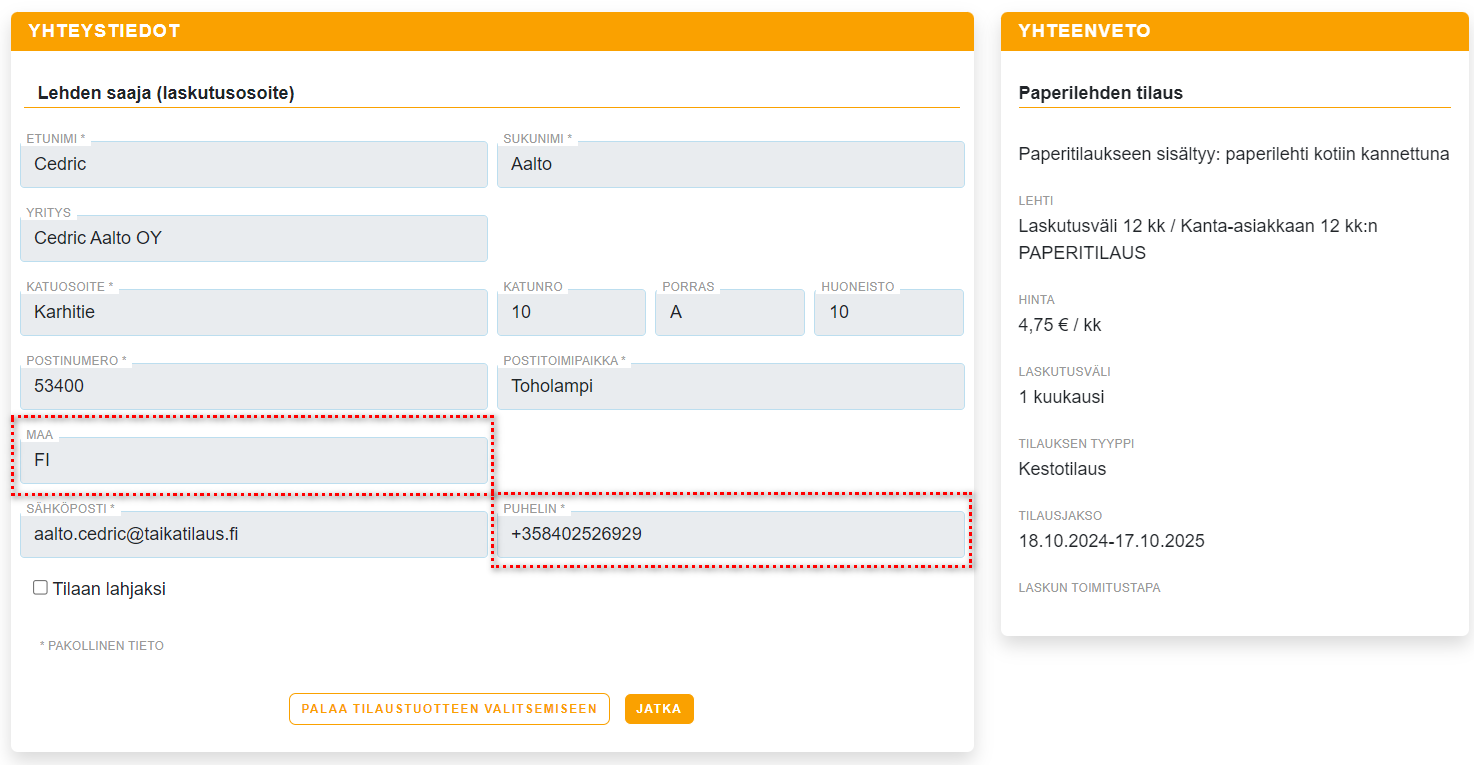Click the YHTEENVETO panel header
This screenshot has width=1474, height=765.
pyautogui.click(x=1235, y=31)
